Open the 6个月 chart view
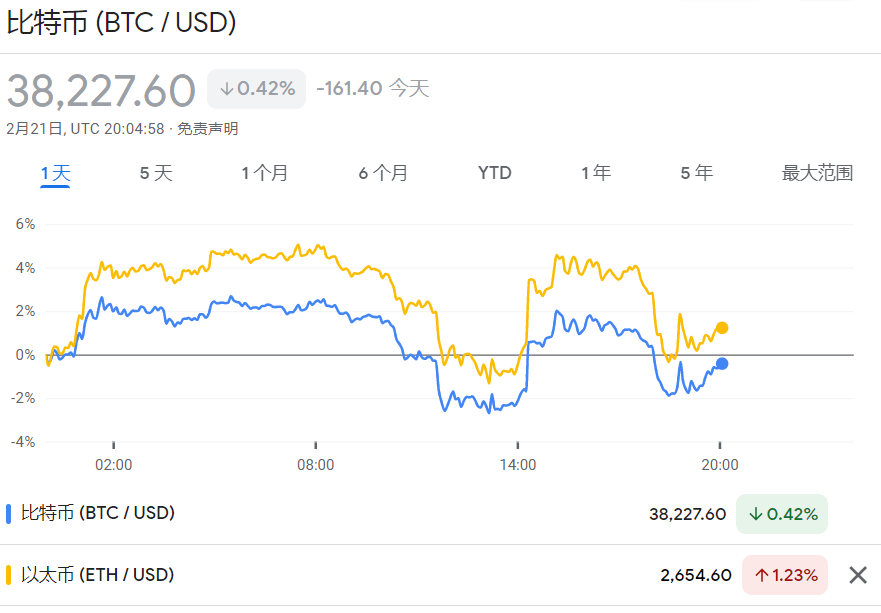The image size is (881, 613). tap(383, 173)
